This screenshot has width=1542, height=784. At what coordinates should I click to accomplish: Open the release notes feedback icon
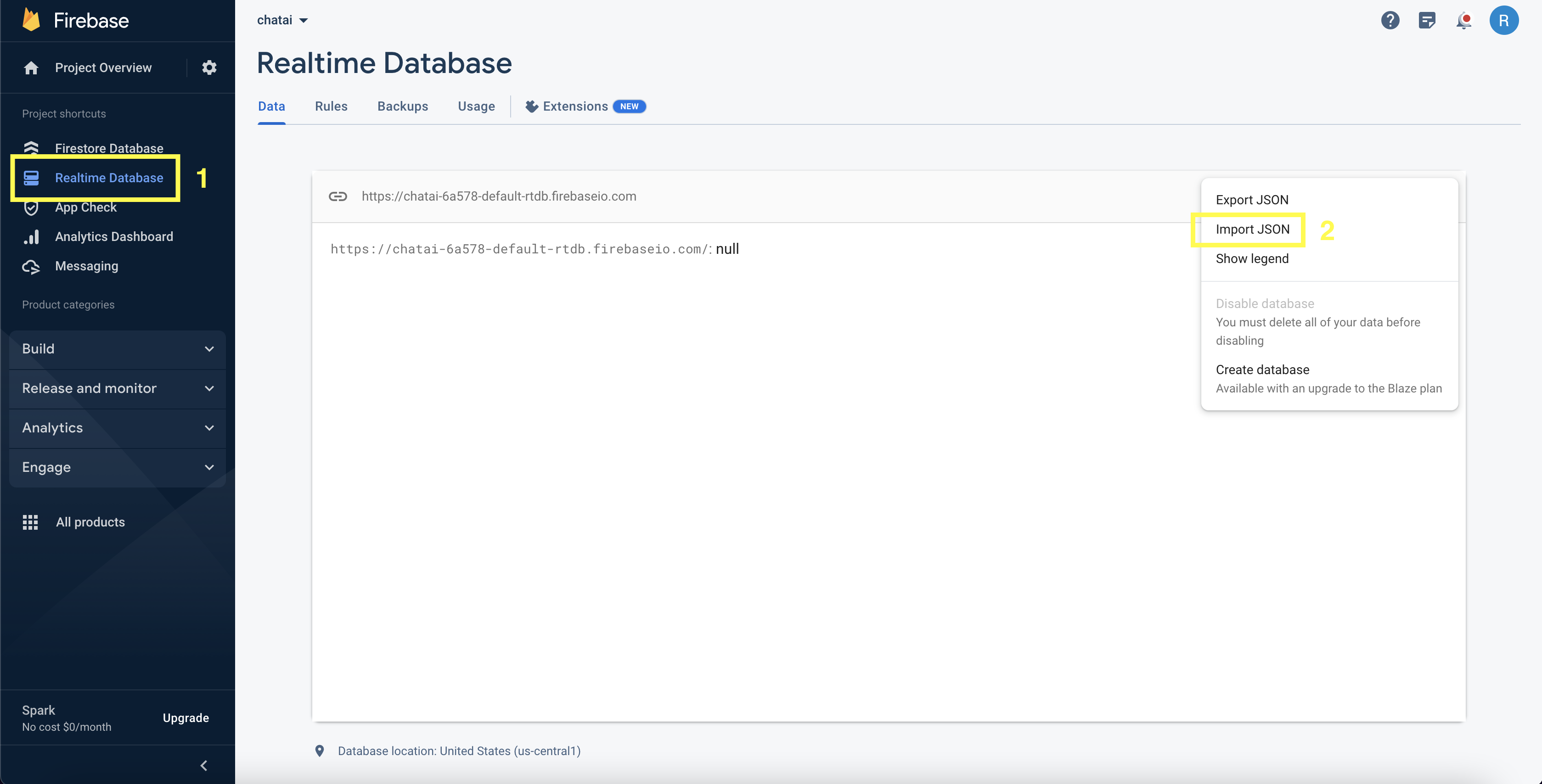pyautogui.click(x=1427, y=20)
